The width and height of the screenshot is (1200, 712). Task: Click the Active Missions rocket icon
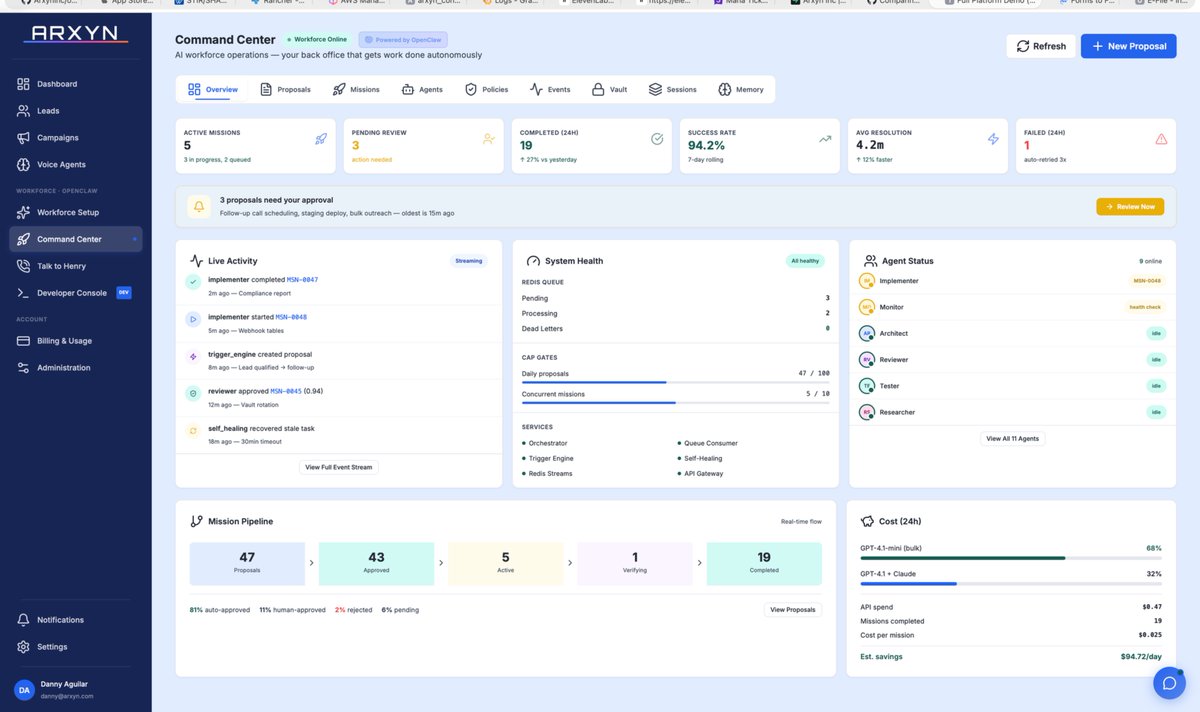point(321,139)
